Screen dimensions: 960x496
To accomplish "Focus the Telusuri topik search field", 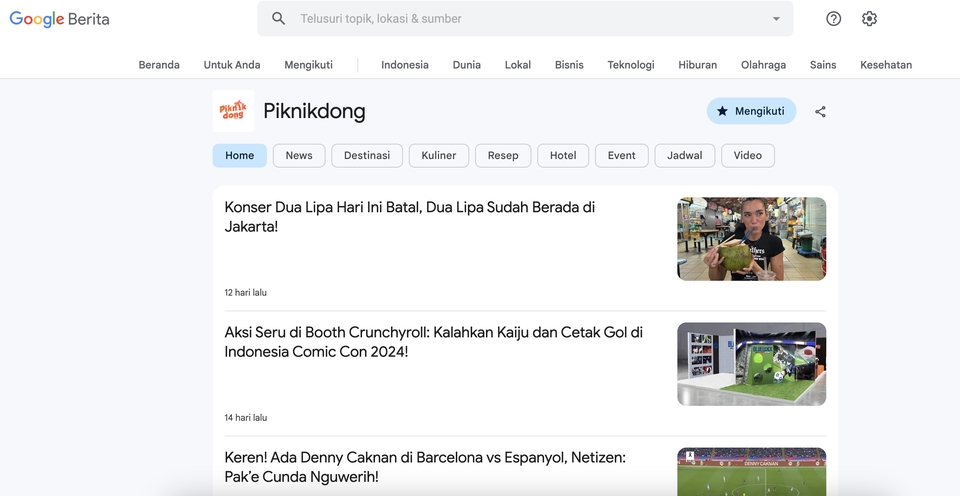I will (x=525, y=18).
